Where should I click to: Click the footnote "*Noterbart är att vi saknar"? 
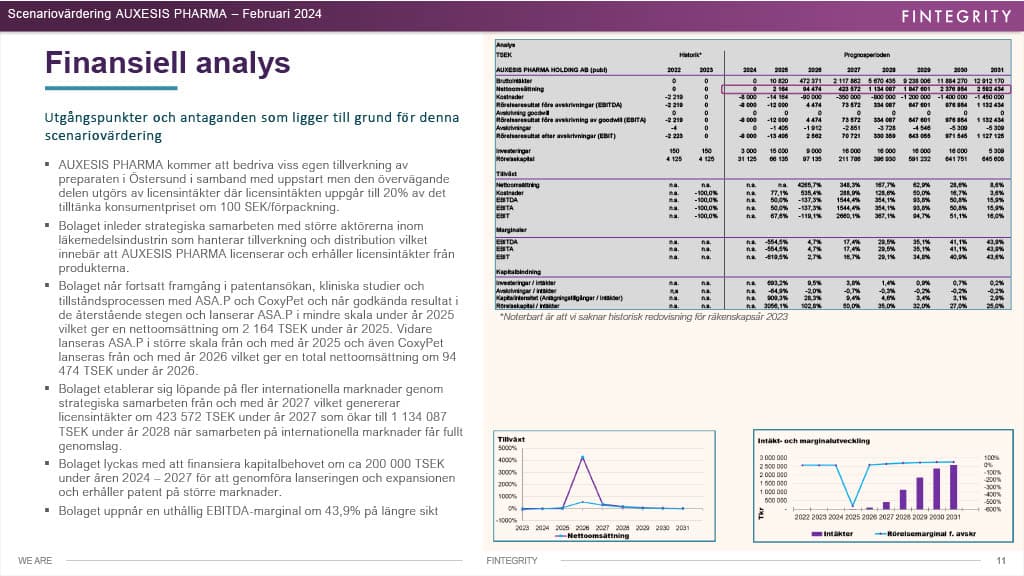pos(643,316)
